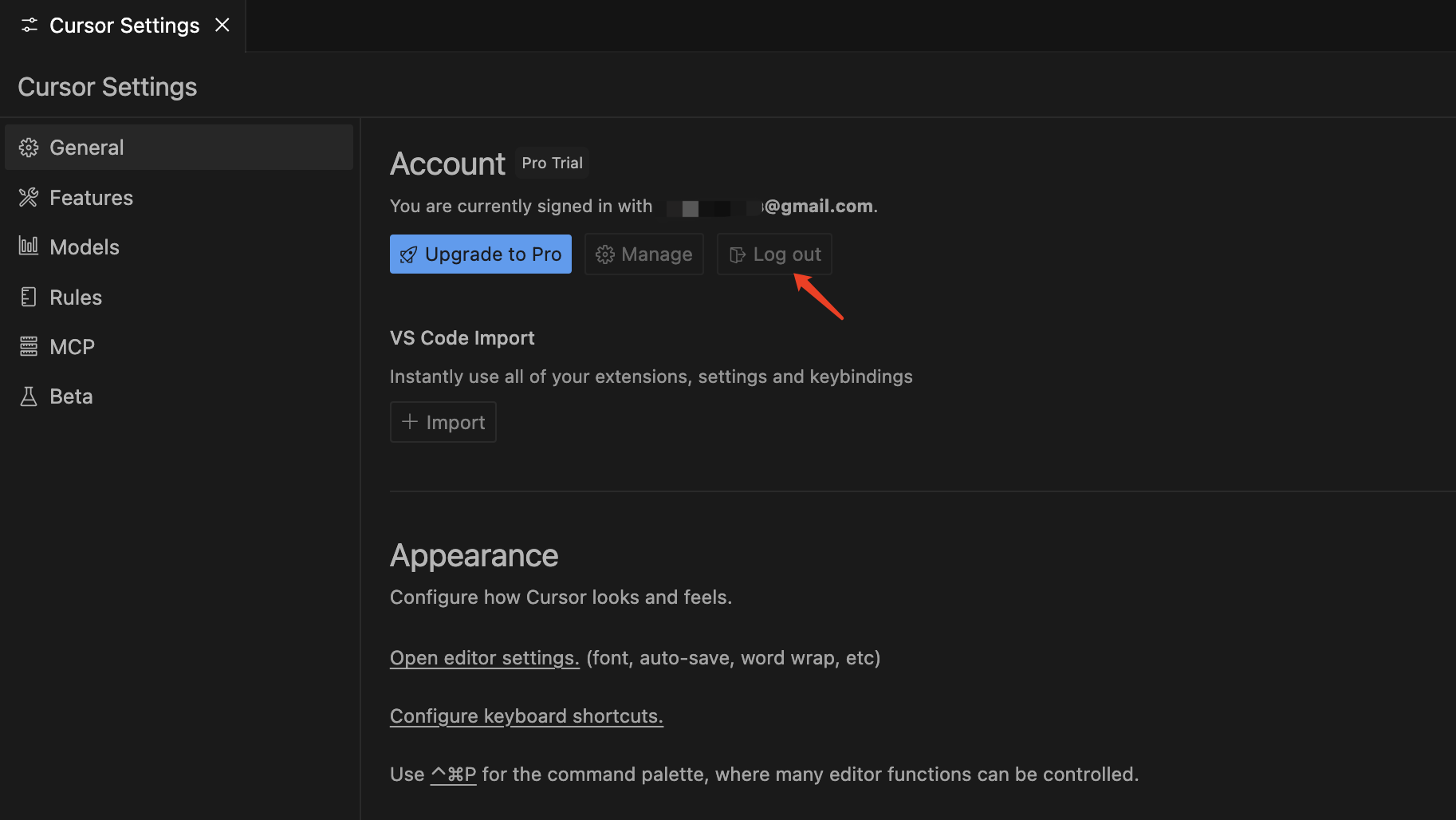Click the gear icon on Manage button

[x=605, y=254]
